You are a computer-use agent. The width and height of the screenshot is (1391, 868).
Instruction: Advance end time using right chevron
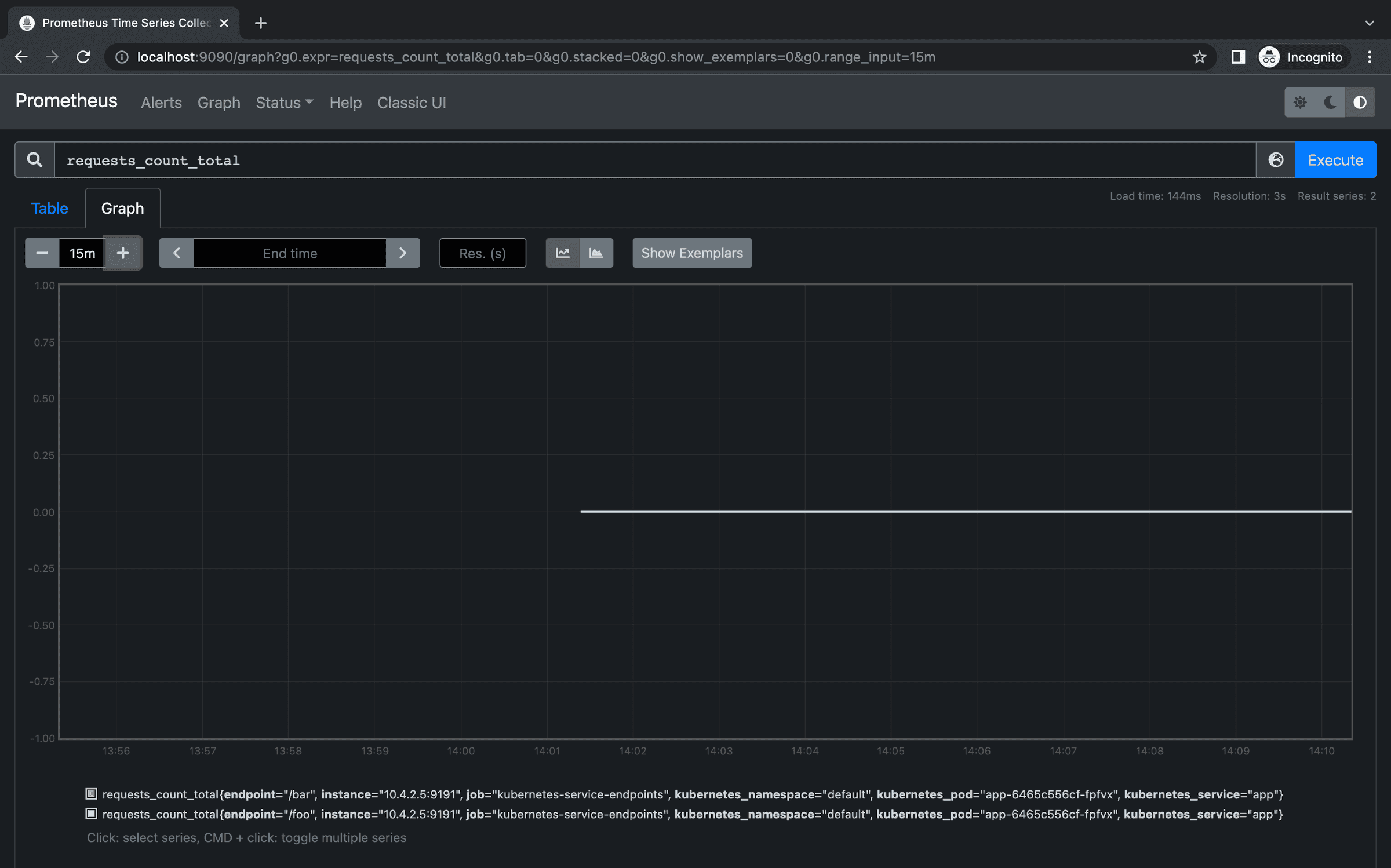click(403, 253)
